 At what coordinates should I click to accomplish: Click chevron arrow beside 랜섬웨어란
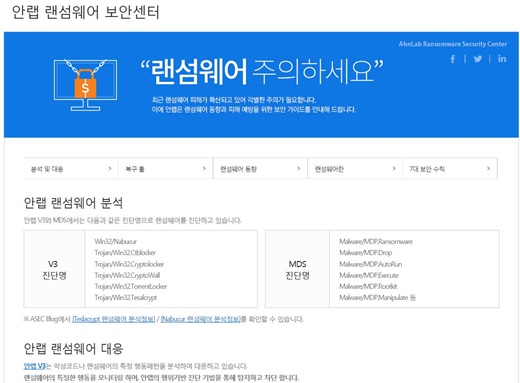point(394,168)
